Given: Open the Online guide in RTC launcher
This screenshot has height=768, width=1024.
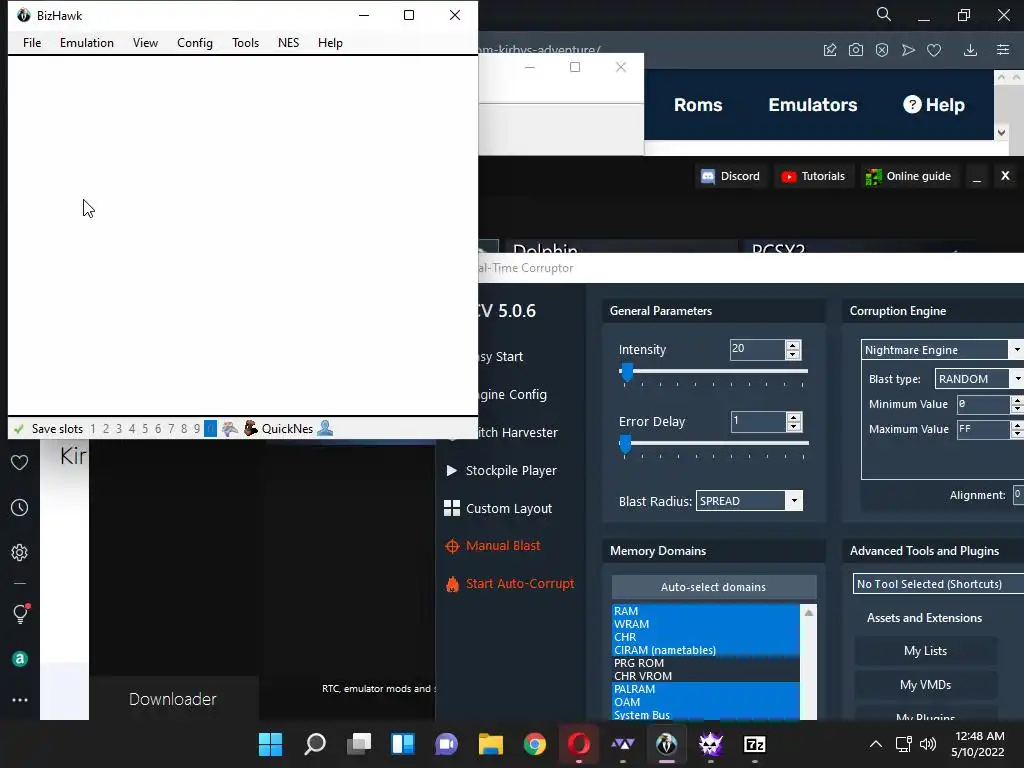Looking at the screenshot, I should [x=908, y=176].
